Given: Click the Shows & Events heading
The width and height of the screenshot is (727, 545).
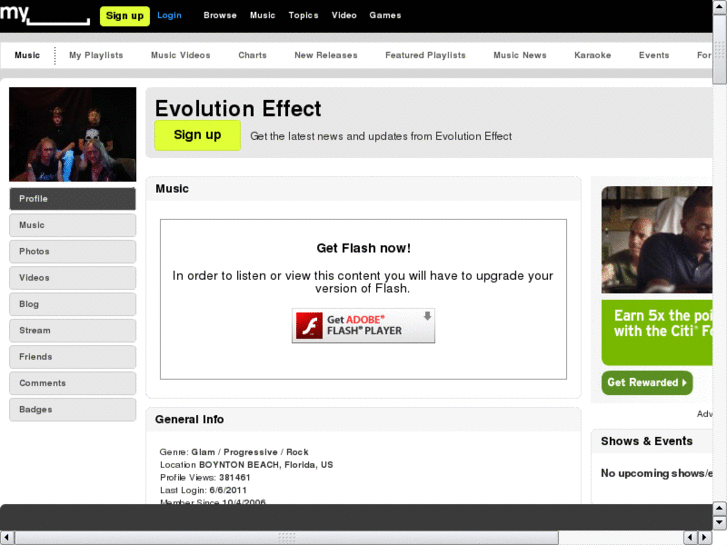Looking at the screenshot, I should 647,441.
